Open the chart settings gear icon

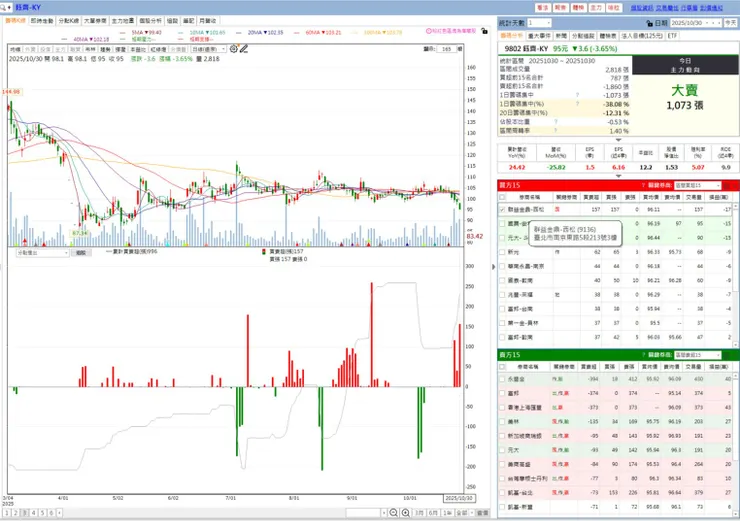234,49
